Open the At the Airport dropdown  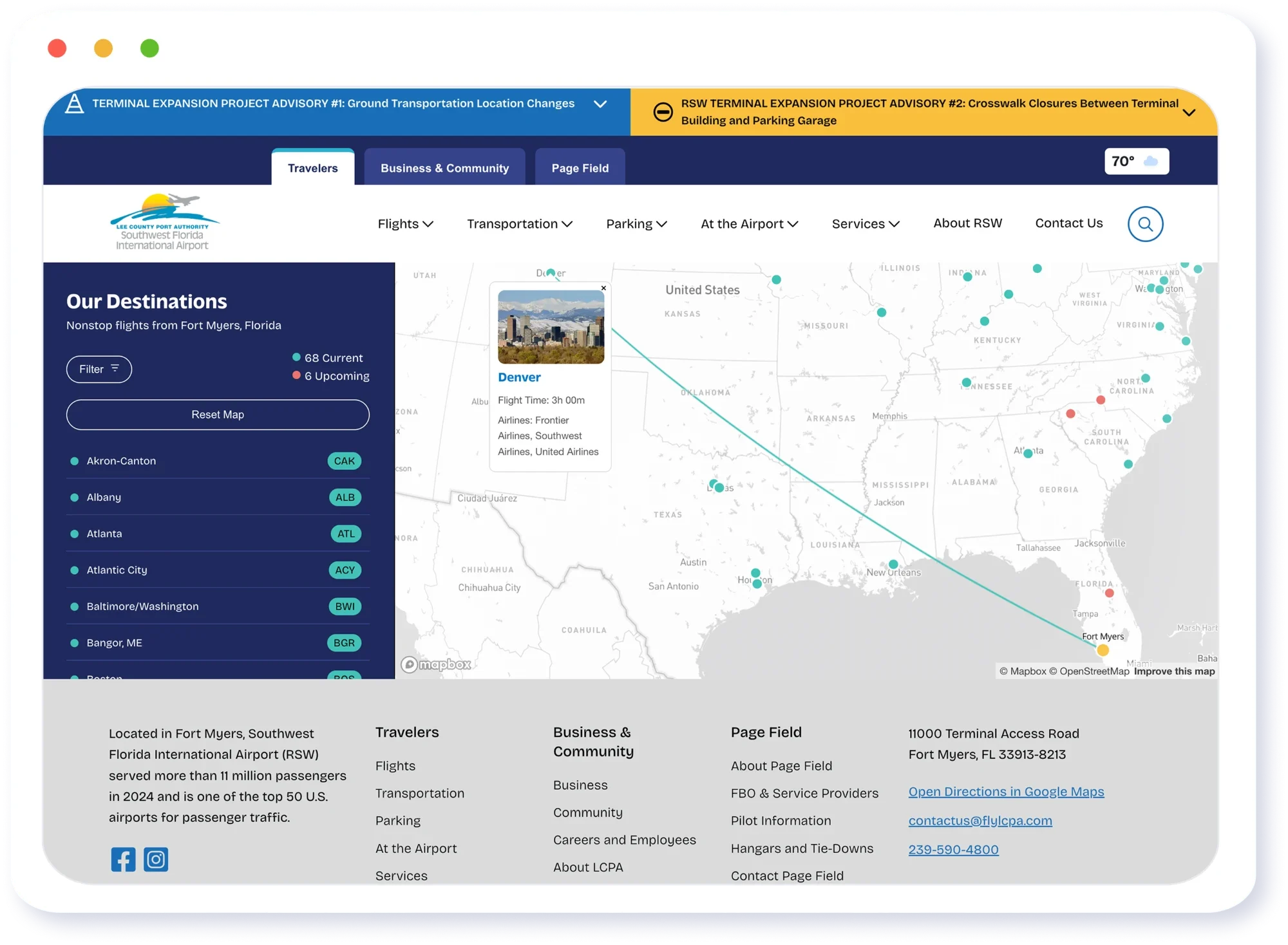[749, 224]
